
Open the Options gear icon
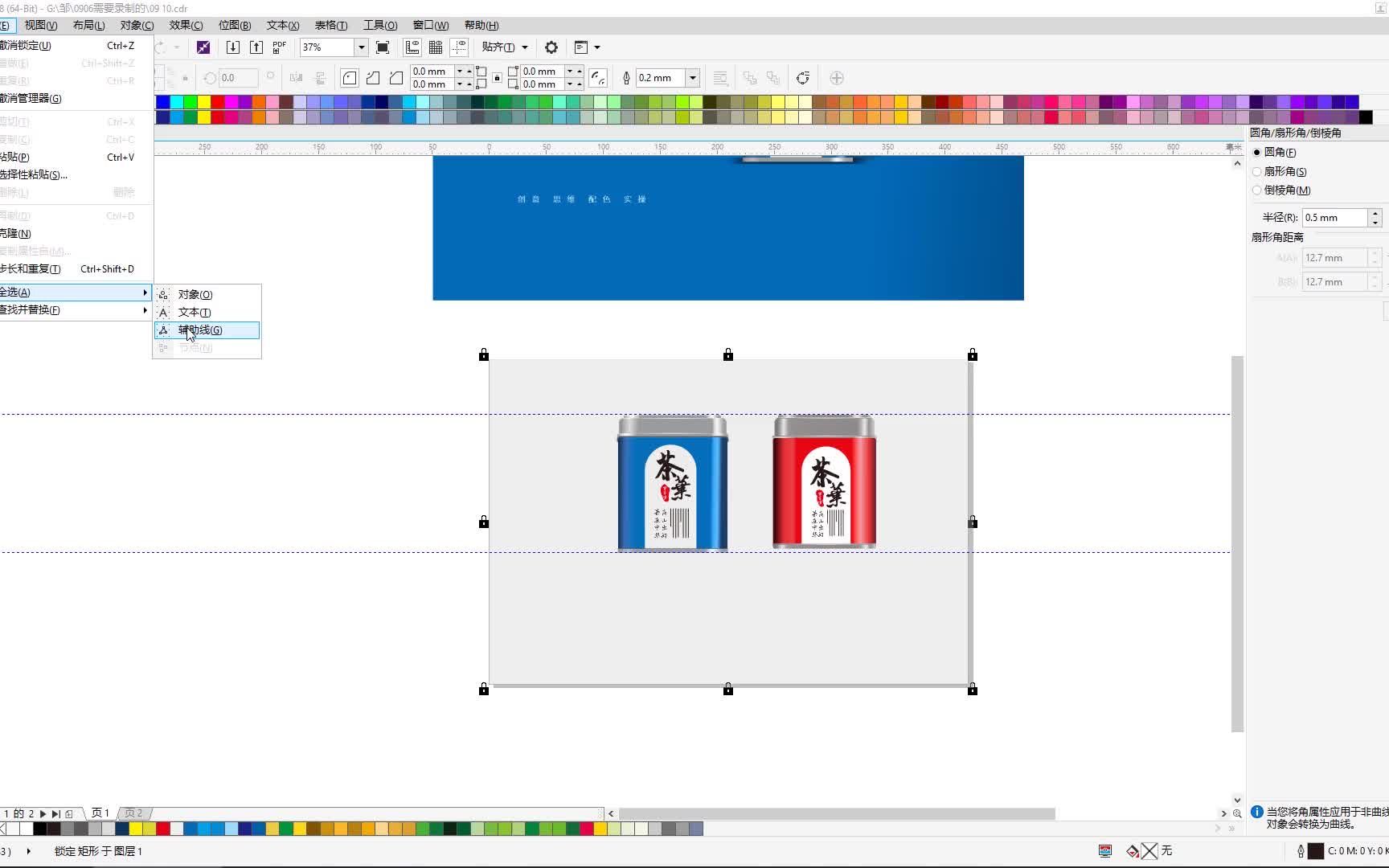[x=551, y=47]
